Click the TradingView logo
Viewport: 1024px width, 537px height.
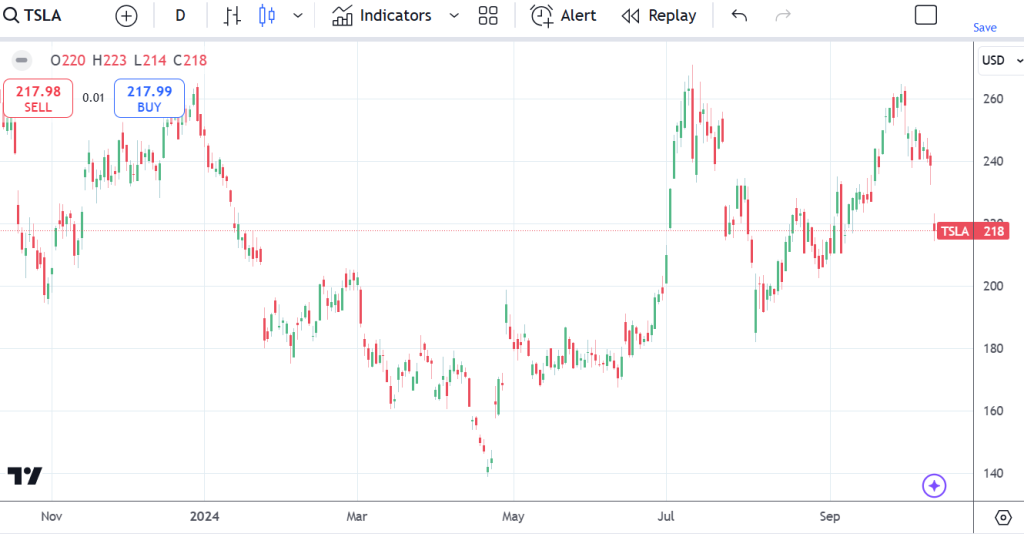25,476
